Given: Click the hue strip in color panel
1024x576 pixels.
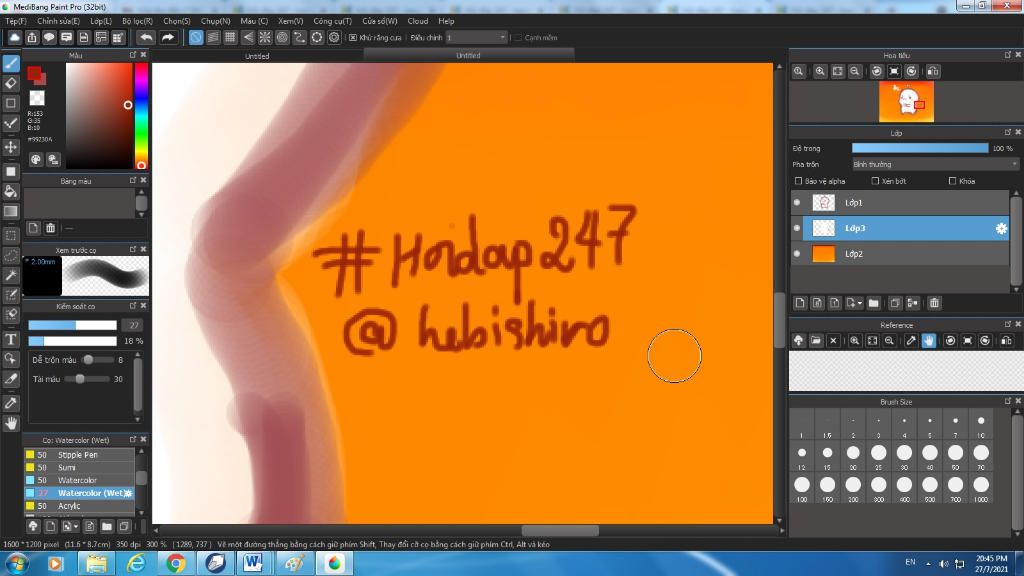Looking at the screenshot, I should (141, 116).
